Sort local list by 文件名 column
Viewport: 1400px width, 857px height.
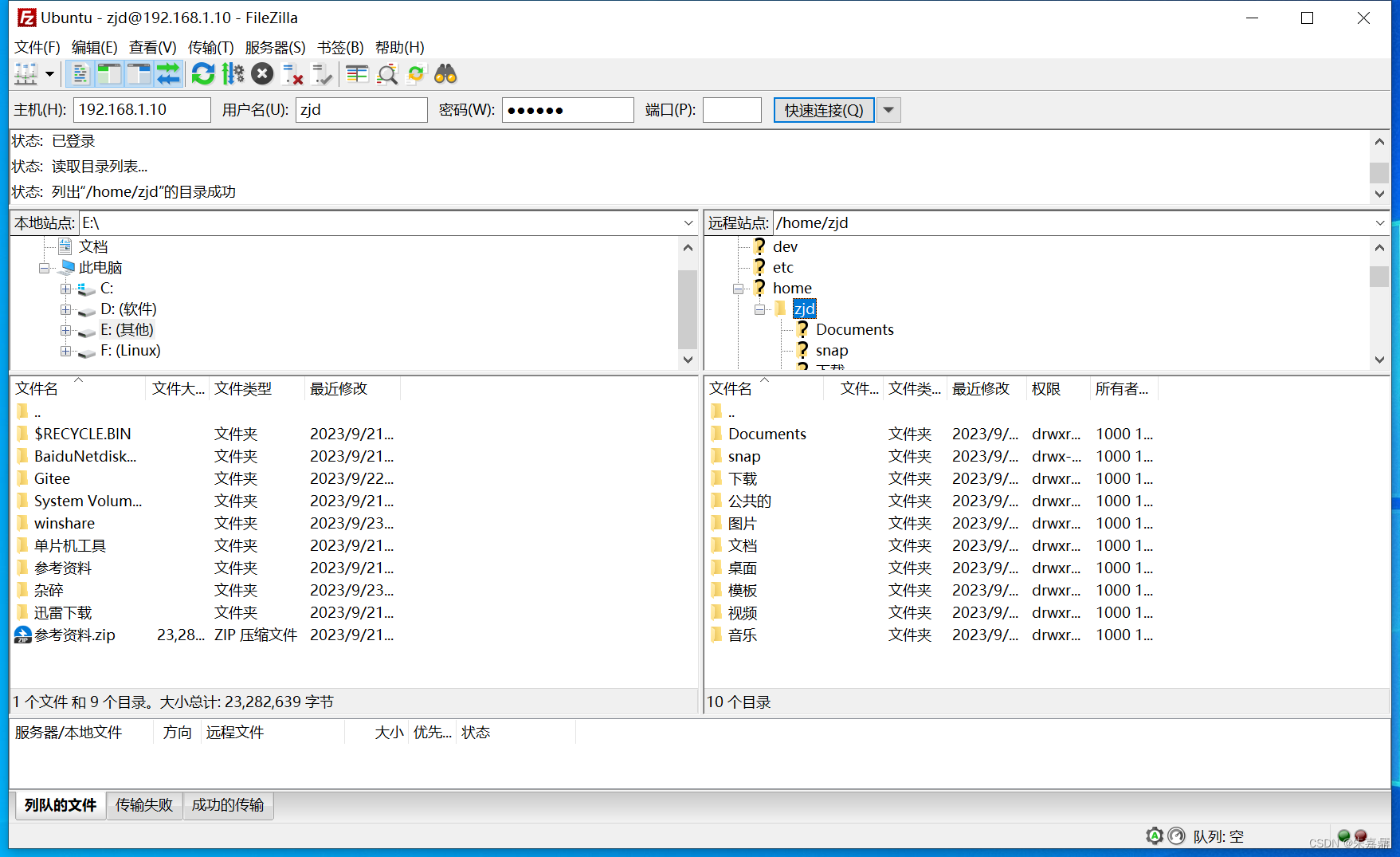click(x=78, y=388)
